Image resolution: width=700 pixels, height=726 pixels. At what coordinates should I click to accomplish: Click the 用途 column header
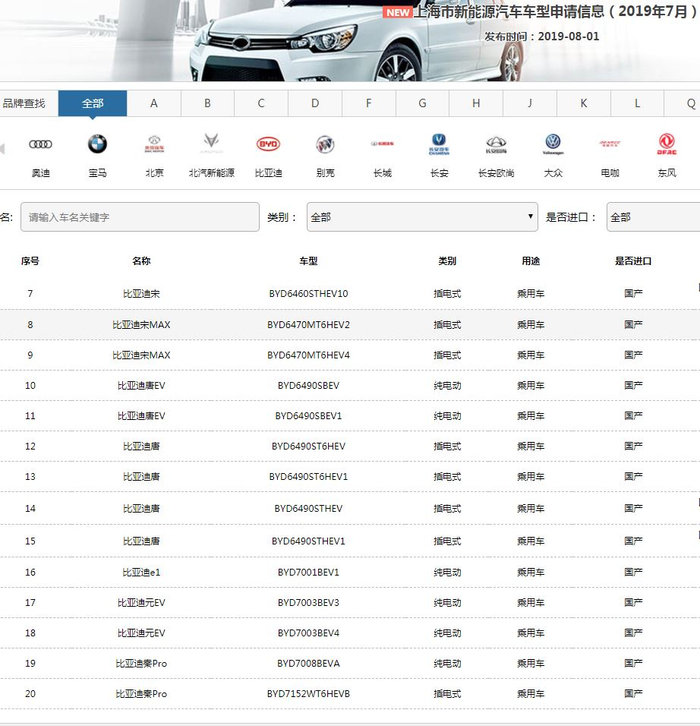coord(531,261)
